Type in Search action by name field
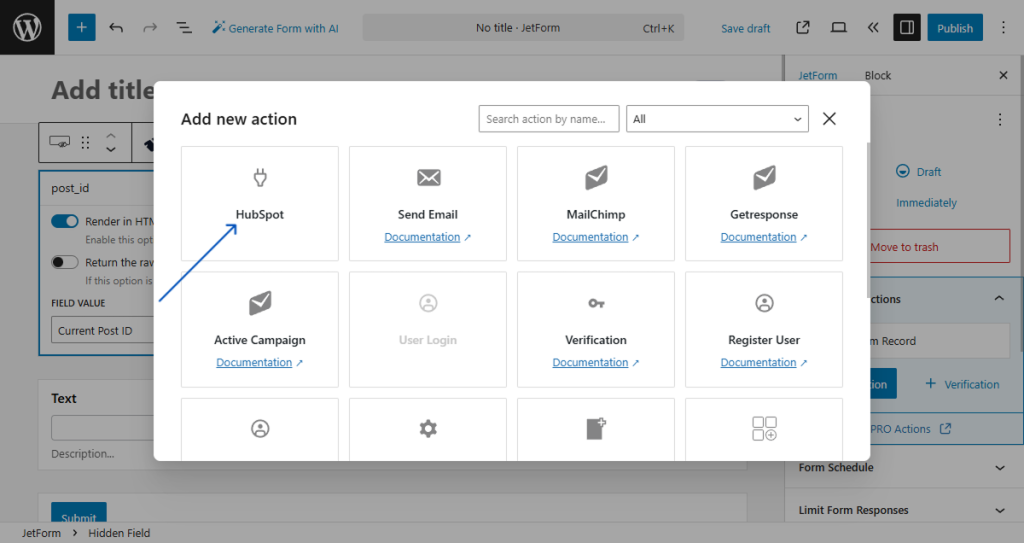This screenshot has width=1024, height=543. coord(549,119)
